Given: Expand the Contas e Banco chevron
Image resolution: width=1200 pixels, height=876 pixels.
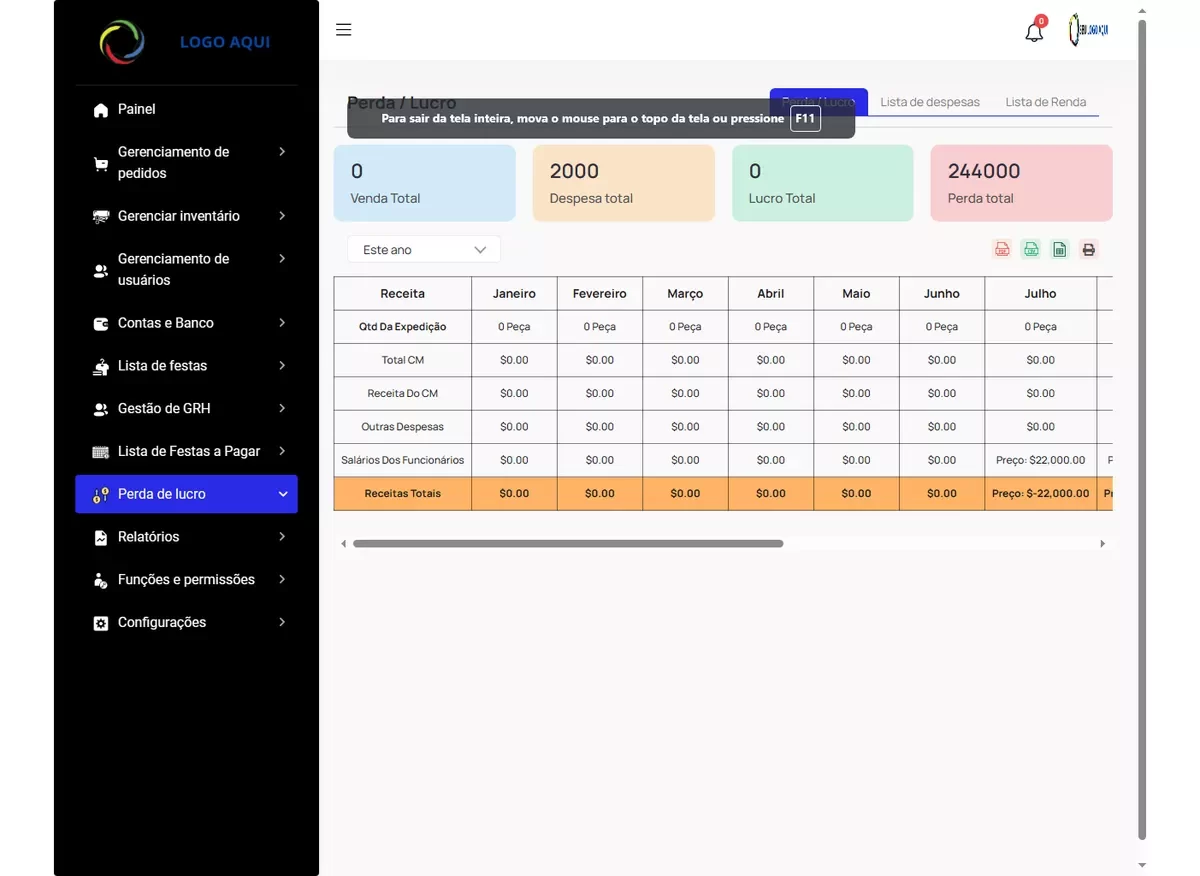Looking at the screenshot, I should point(282,323).
